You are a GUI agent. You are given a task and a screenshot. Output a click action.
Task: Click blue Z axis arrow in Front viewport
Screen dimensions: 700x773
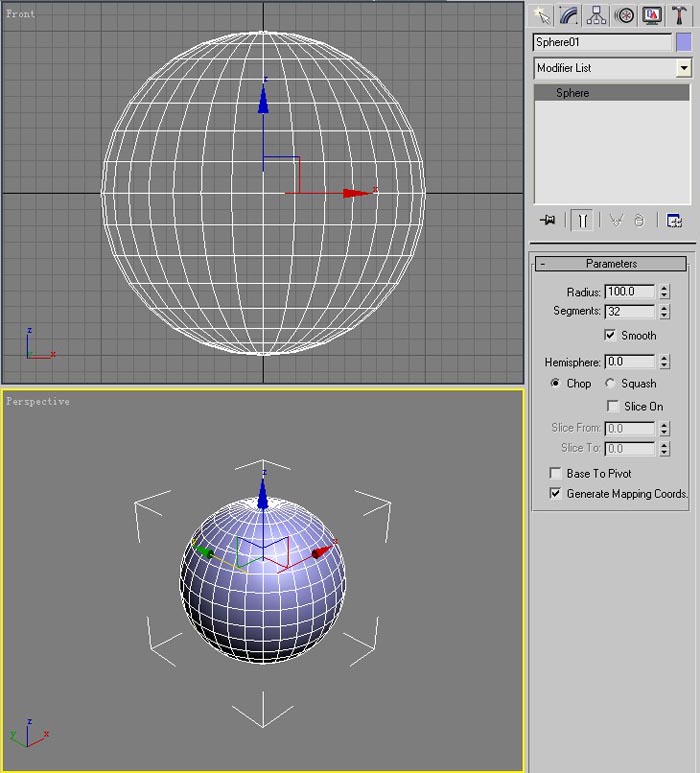click(263, 100)
